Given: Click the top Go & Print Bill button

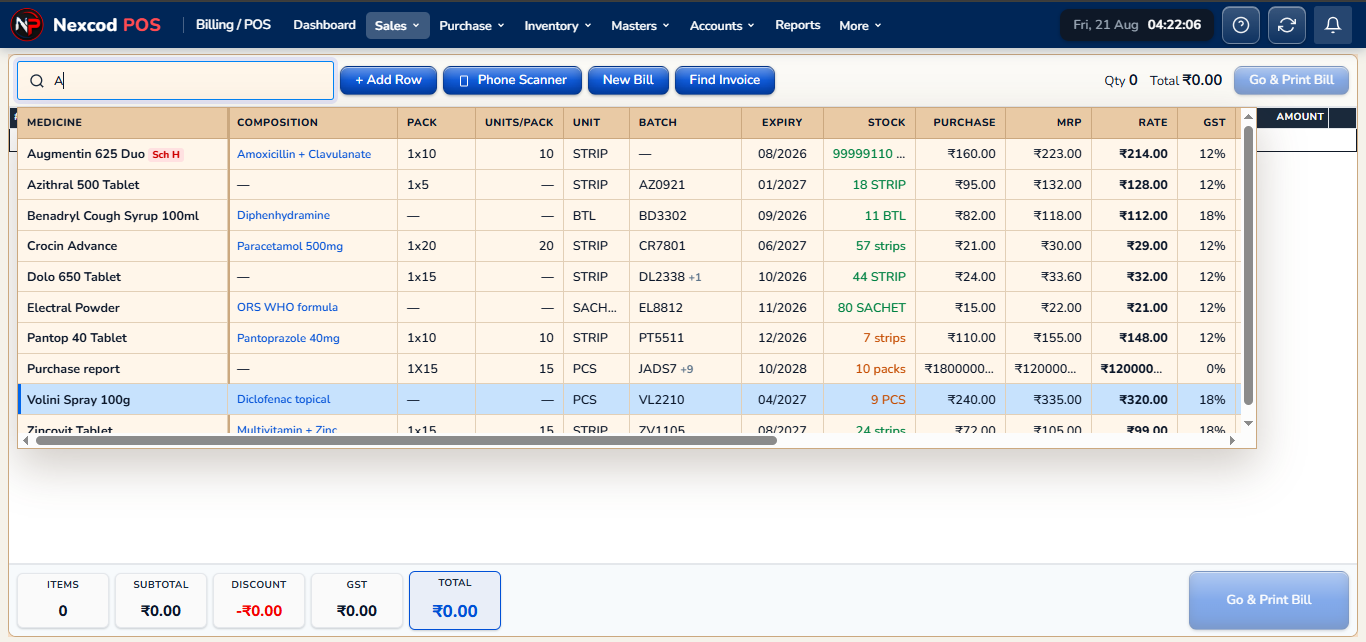Looking at the screenshot, I should (1291, 80).
